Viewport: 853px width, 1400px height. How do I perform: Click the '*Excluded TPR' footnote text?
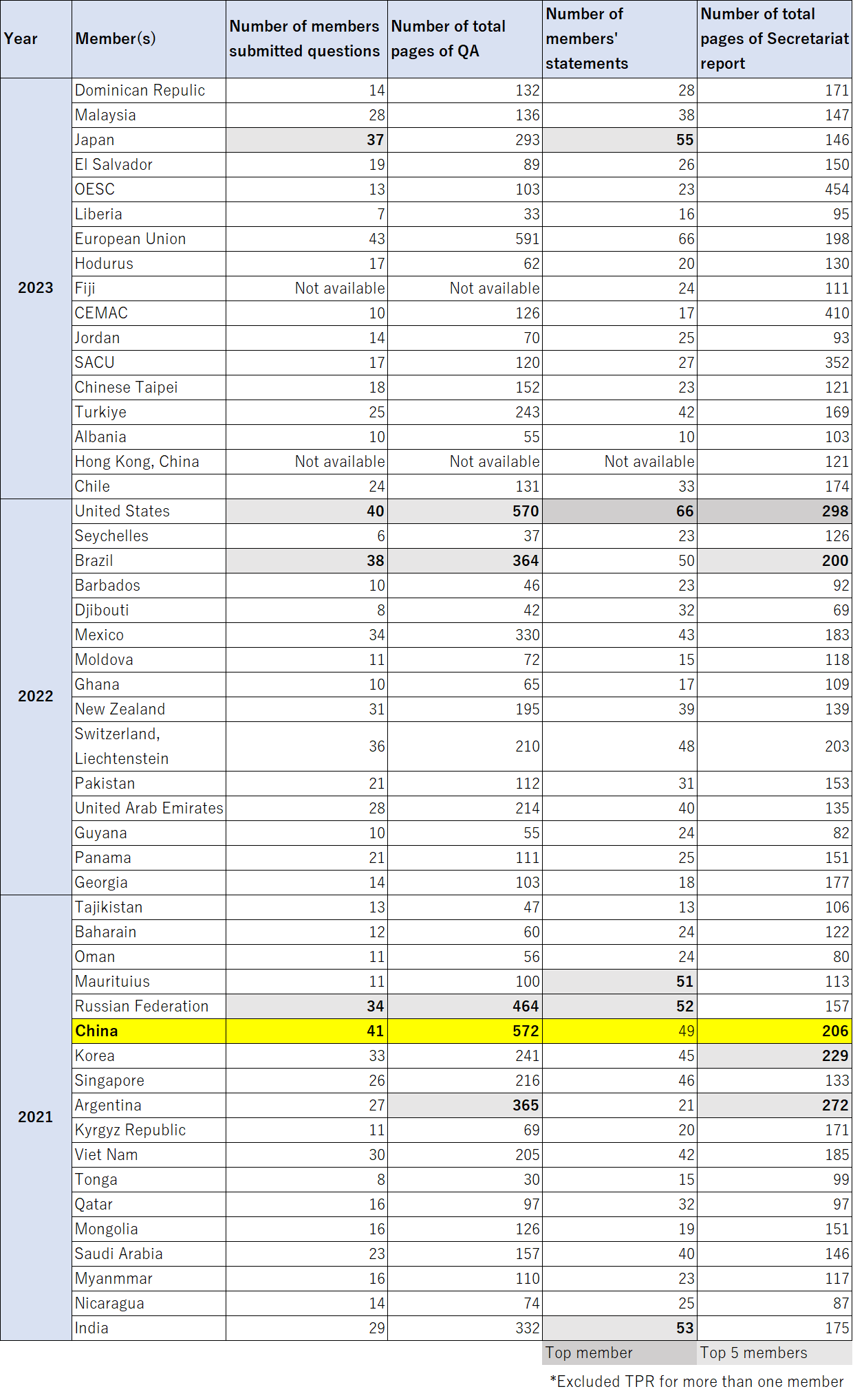[x=697, y=1381]
